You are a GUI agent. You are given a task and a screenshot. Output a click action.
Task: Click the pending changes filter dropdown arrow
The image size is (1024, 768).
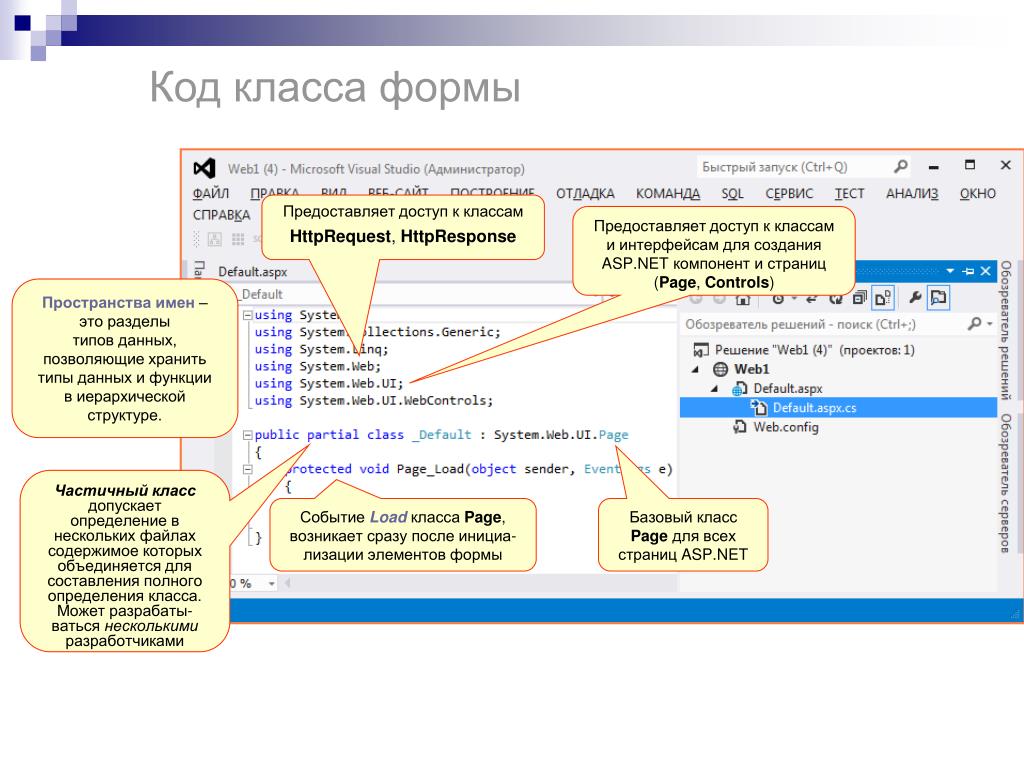tap(794, 299)
